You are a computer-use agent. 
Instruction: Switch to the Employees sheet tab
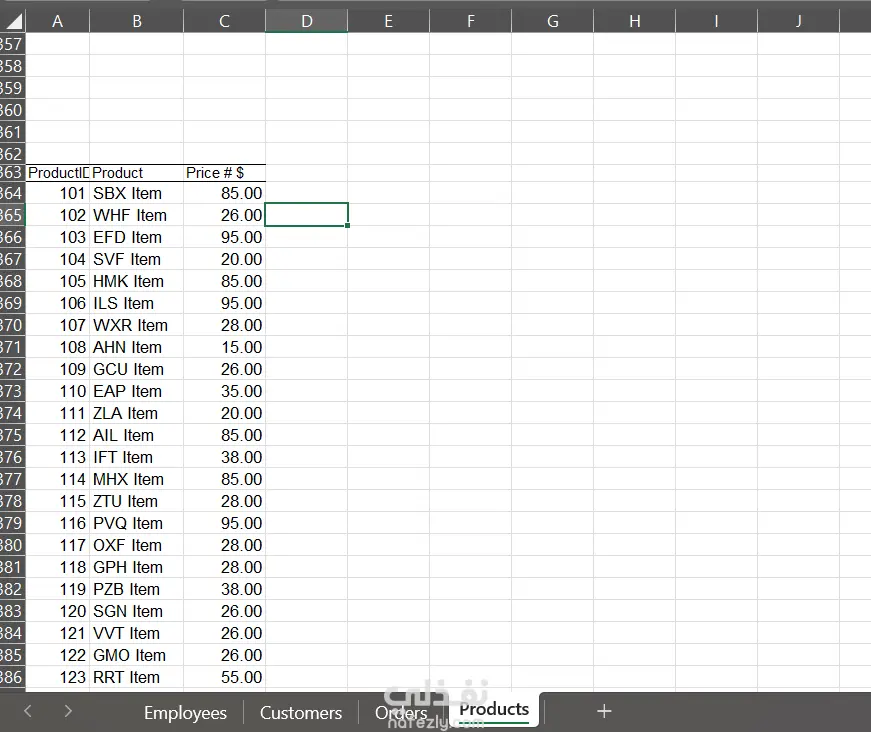pos(185,713)
